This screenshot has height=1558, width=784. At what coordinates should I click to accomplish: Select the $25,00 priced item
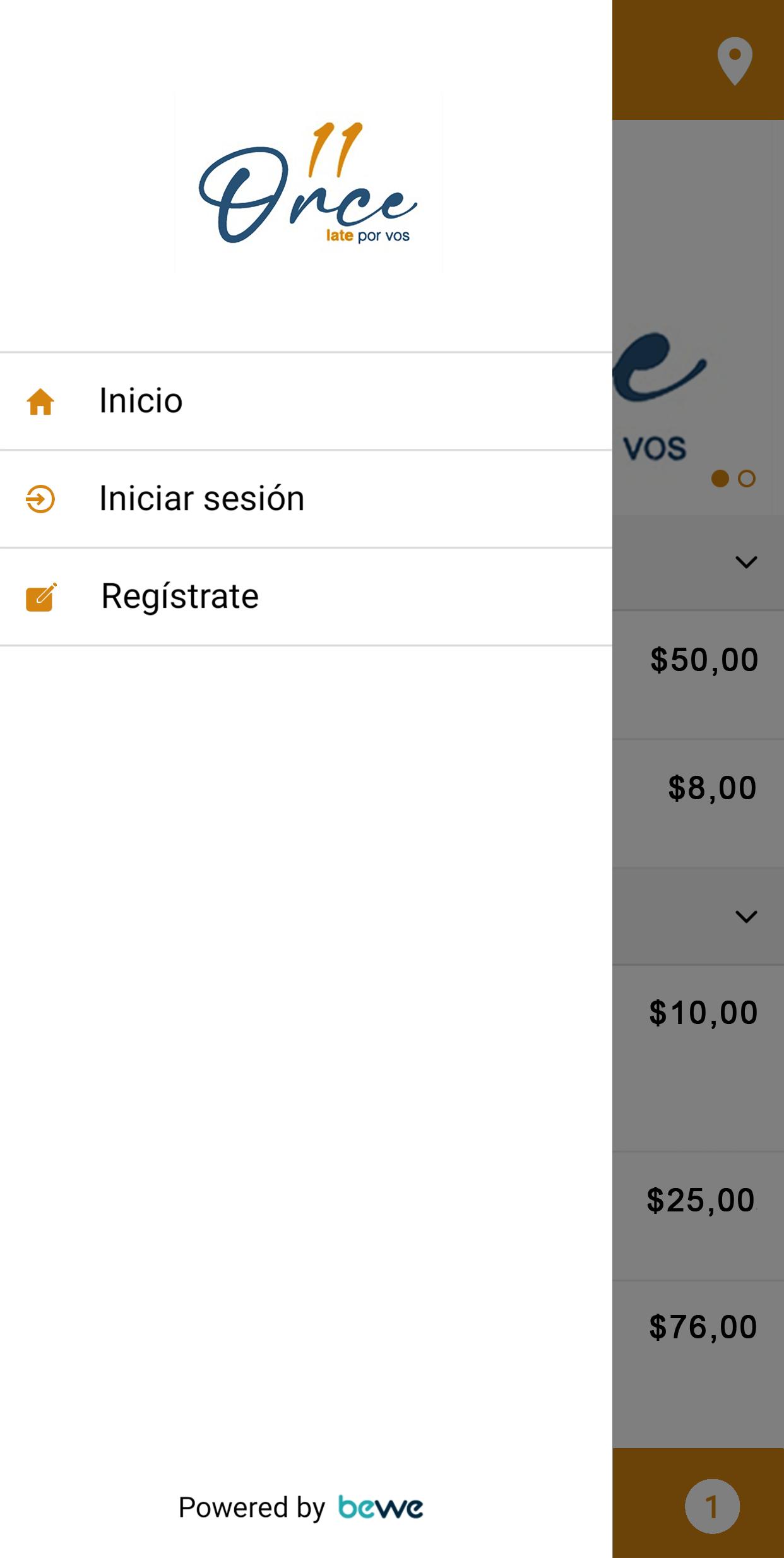click(698, 1216)
